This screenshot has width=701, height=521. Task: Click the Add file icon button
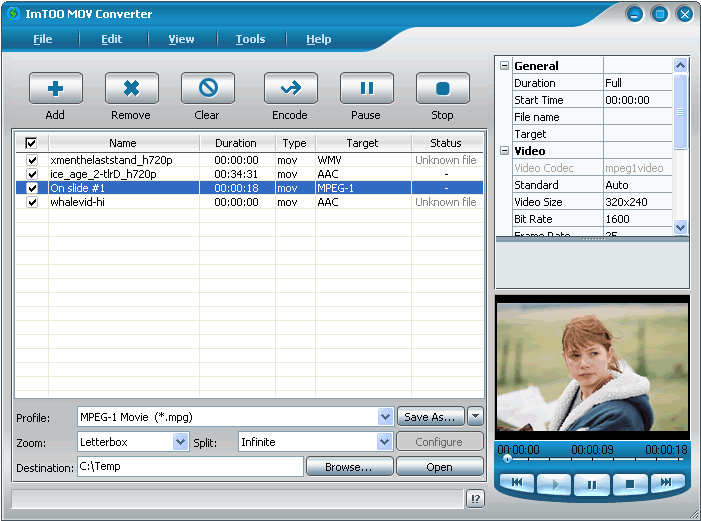55,89
